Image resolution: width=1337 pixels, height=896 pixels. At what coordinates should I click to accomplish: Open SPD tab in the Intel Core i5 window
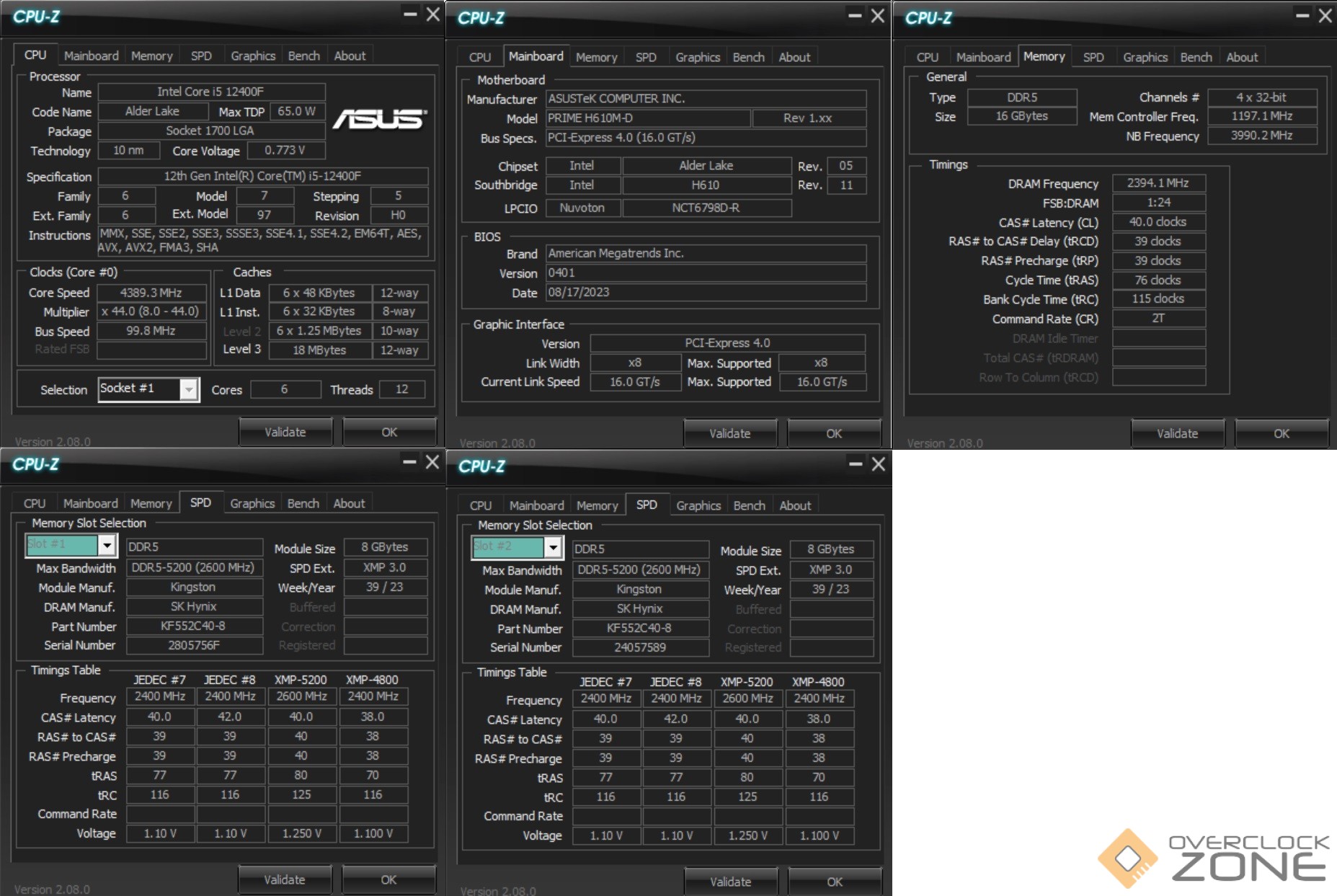tap(201, 56)
